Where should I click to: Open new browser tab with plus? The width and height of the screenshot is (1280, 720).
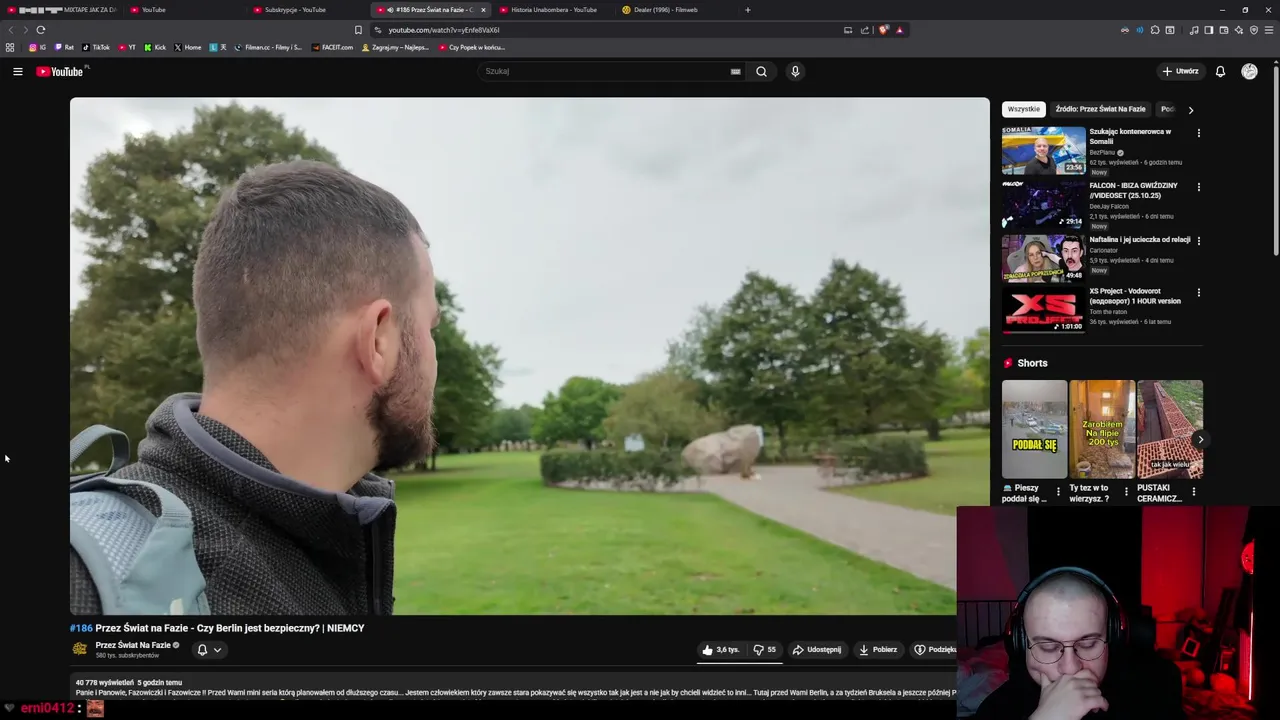point(747,10)
